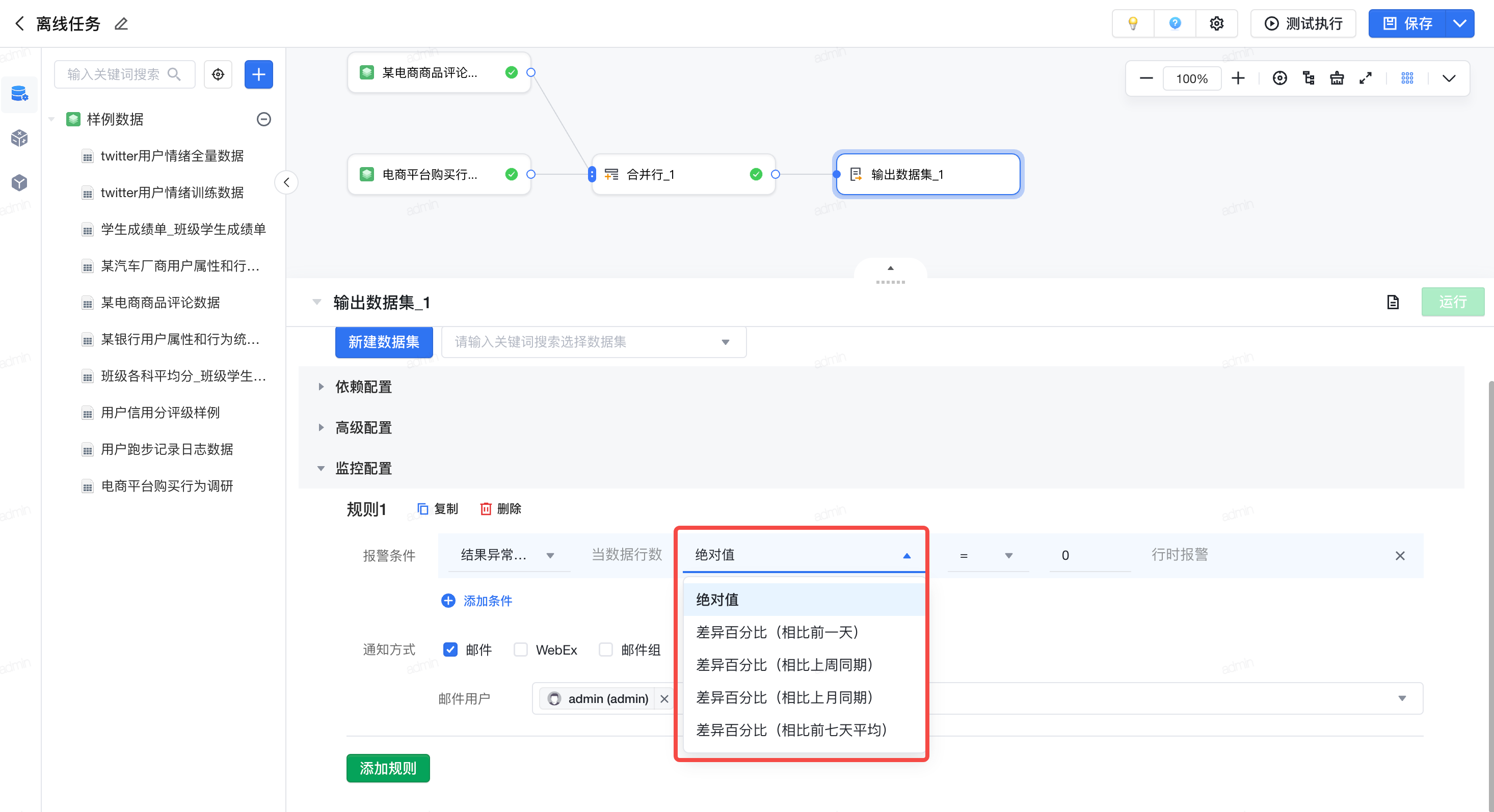Click 复制 to copy 规则1

pyautogui.click(x=437, y=509)
